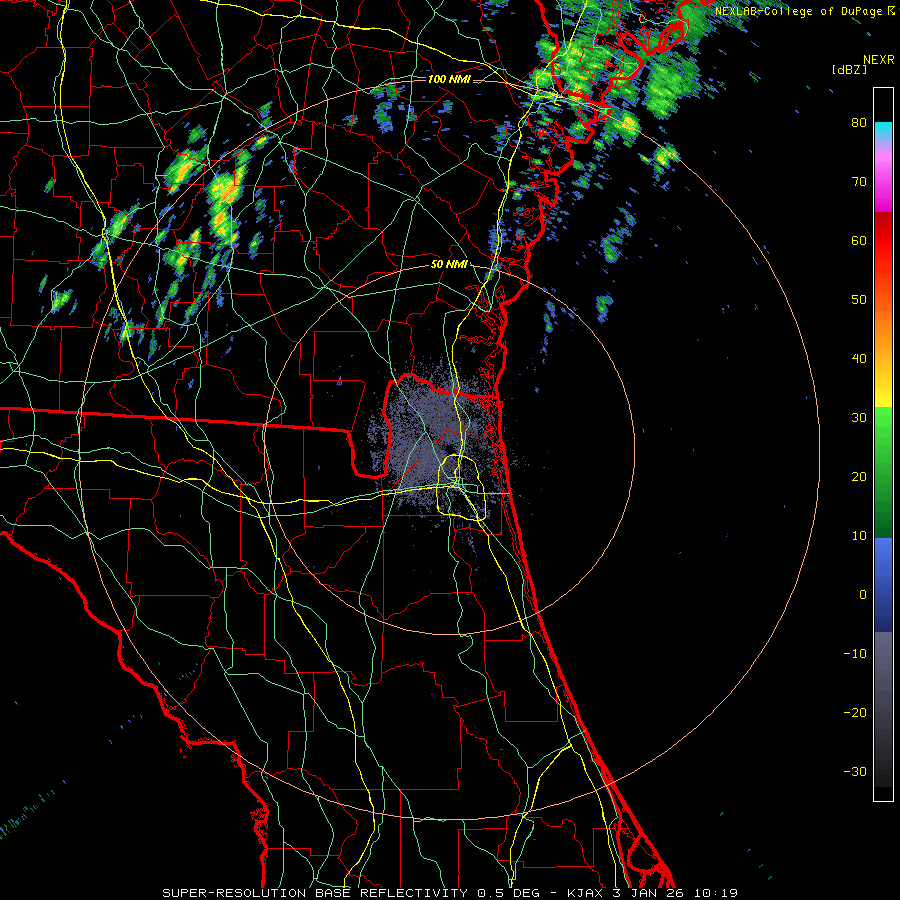Click the 20 value on dBZ scale

[859, 477]
